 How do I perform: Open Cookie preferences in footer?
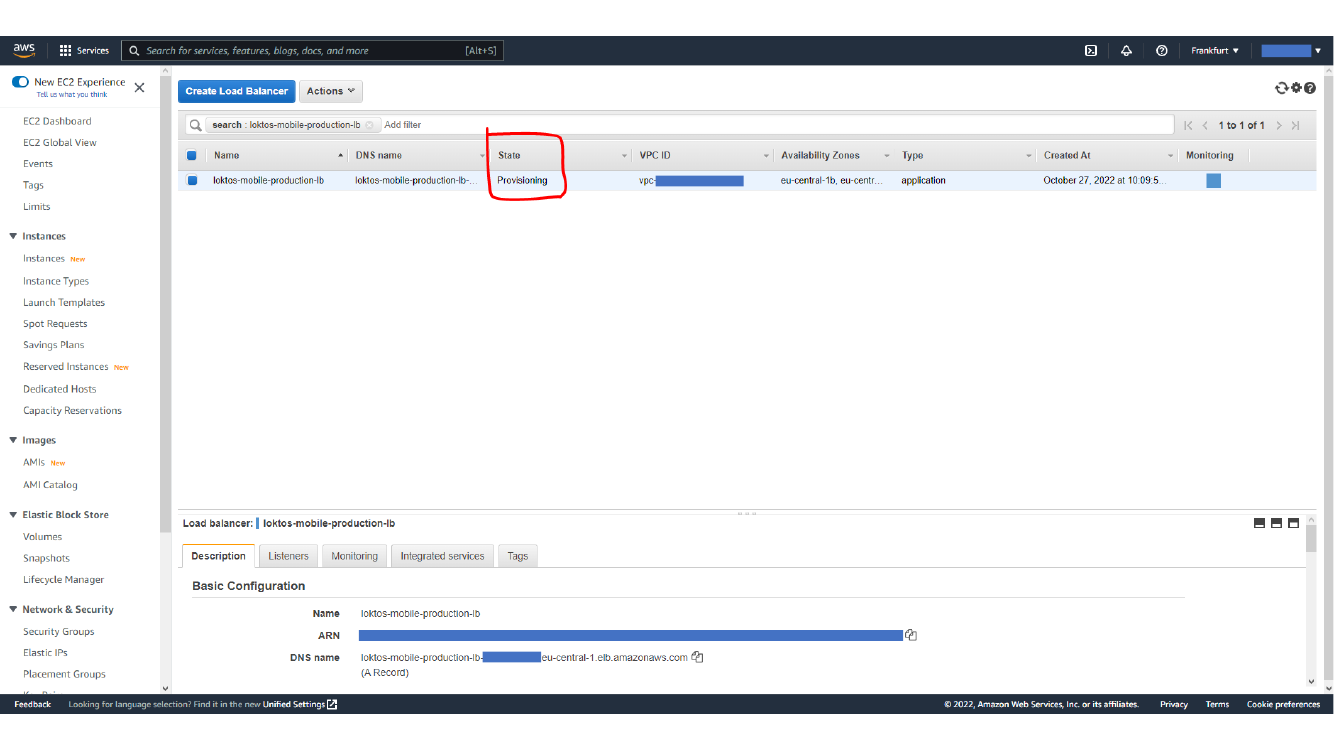point(1283,704)
